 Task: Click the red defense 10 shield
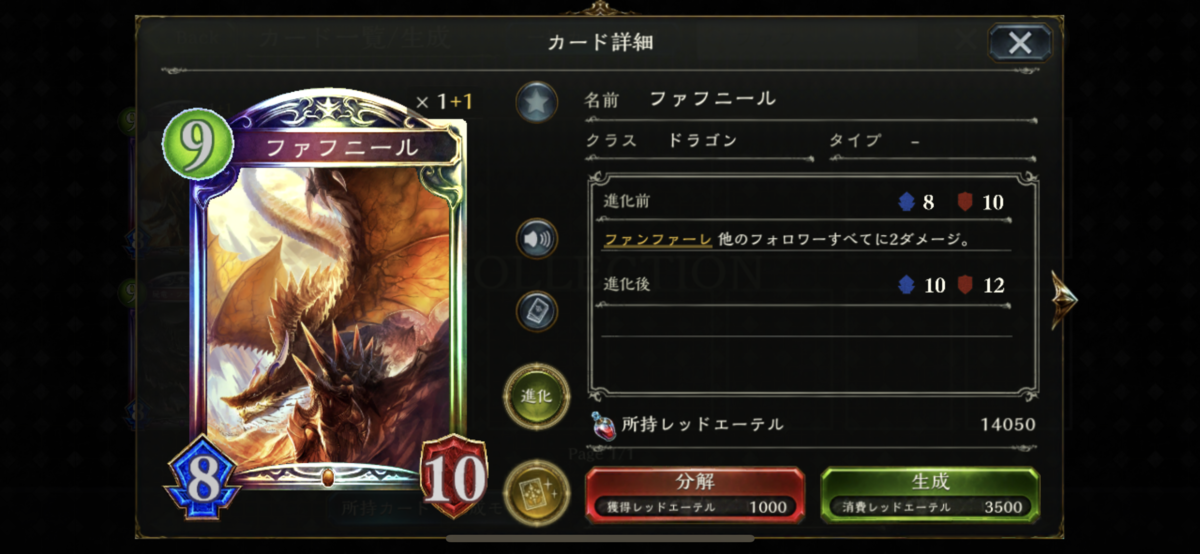tap(453, 468)
